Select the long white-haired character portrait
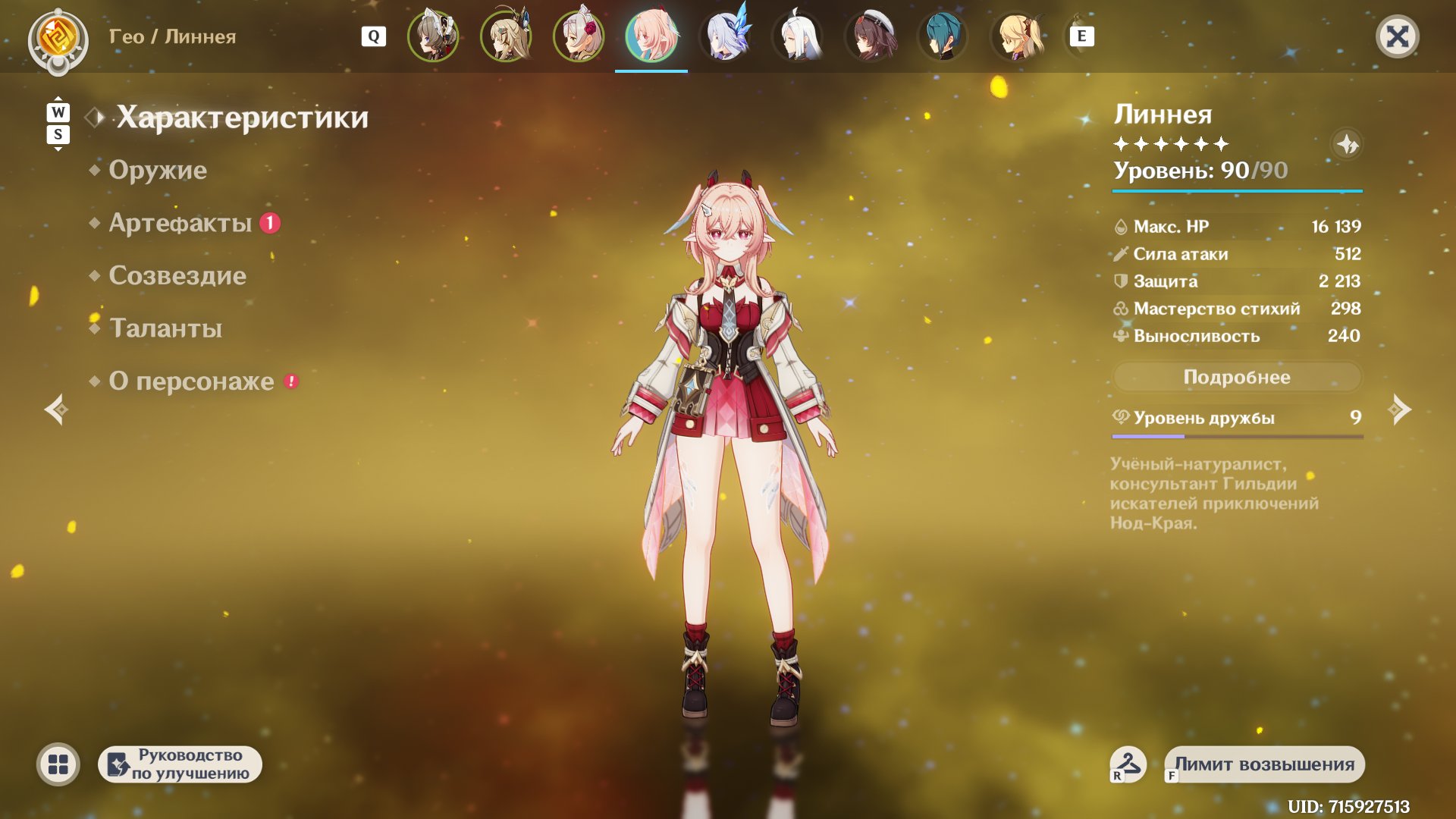The width and height of the screenshot is (1456, 819). click(x=798, y=36)
